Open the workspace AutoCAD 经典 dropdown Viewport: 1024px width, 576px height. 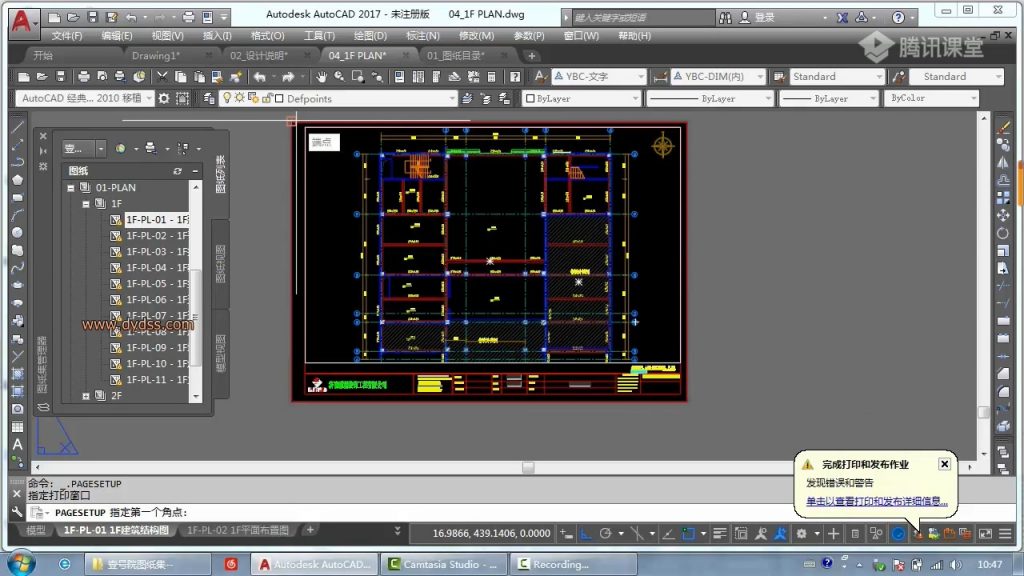[85, 99]
